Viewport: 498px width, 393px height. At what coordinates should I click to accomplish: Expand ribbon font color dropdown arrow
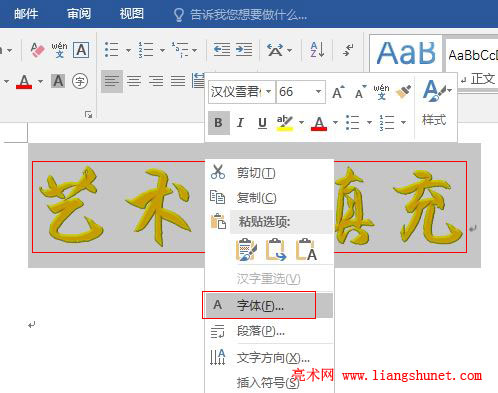(40, 81)
